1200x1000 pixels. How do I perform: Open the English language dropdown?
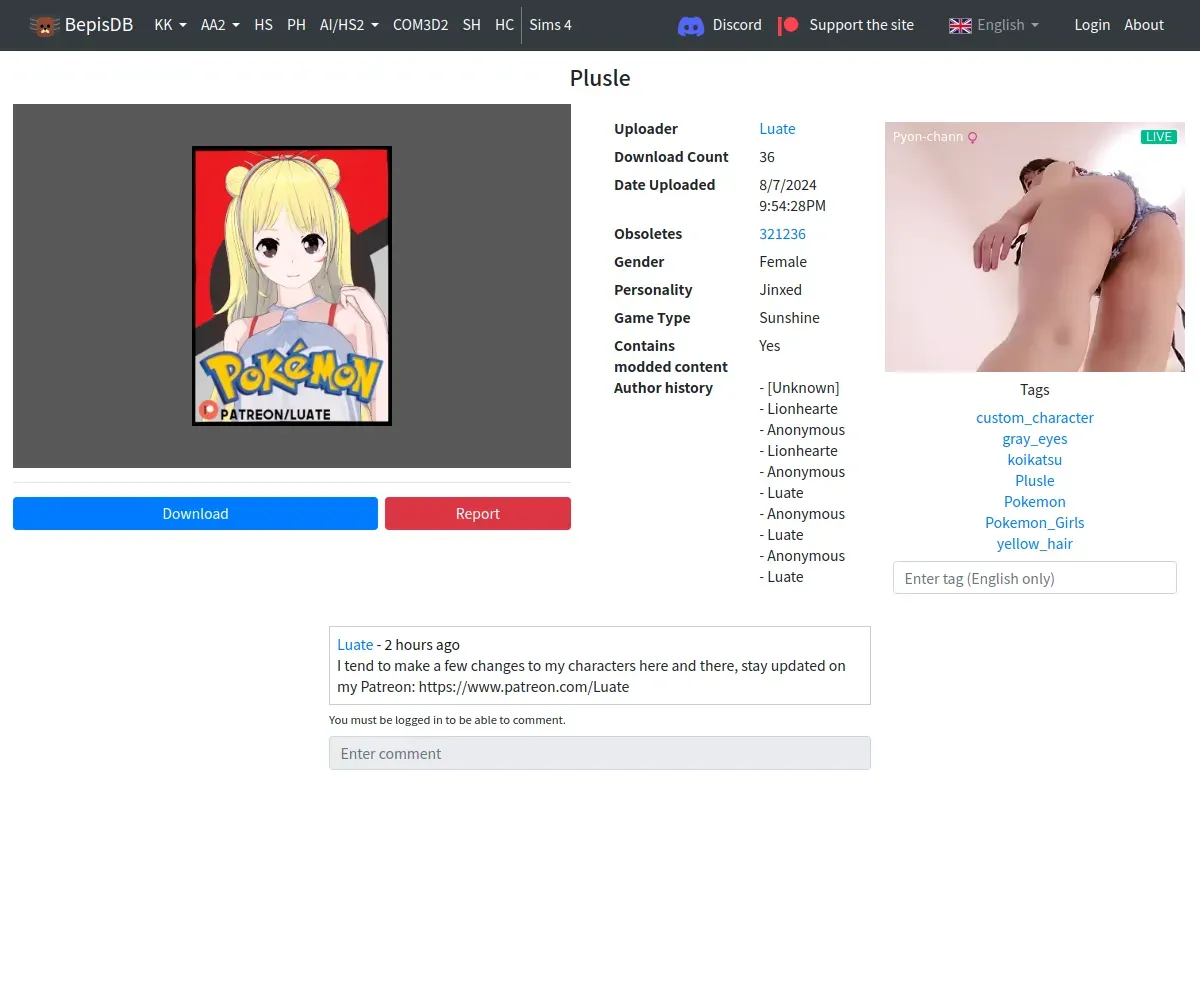[x=1008, y=25]
